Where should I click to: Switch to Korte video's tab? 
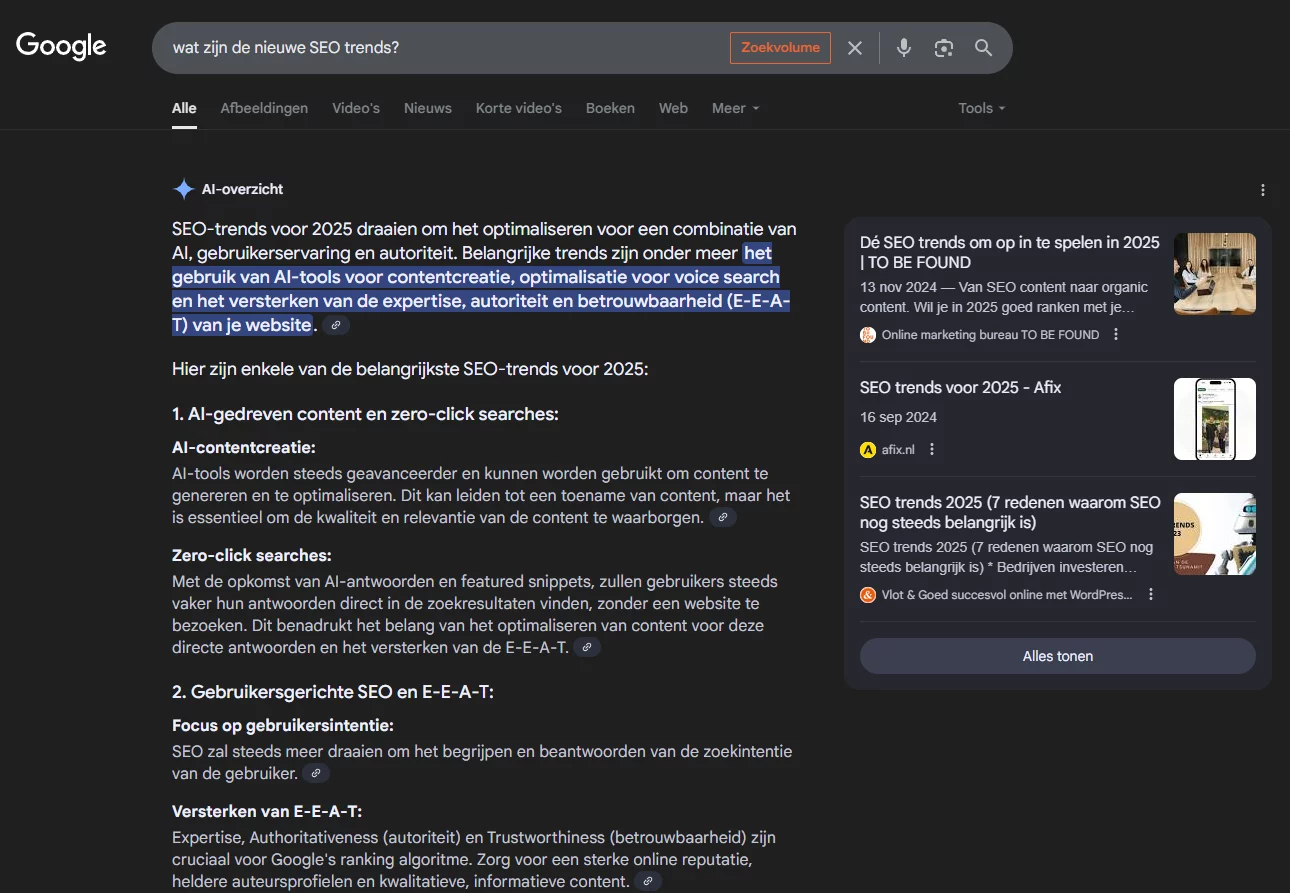pyautogui.click(x=519, y=108)
